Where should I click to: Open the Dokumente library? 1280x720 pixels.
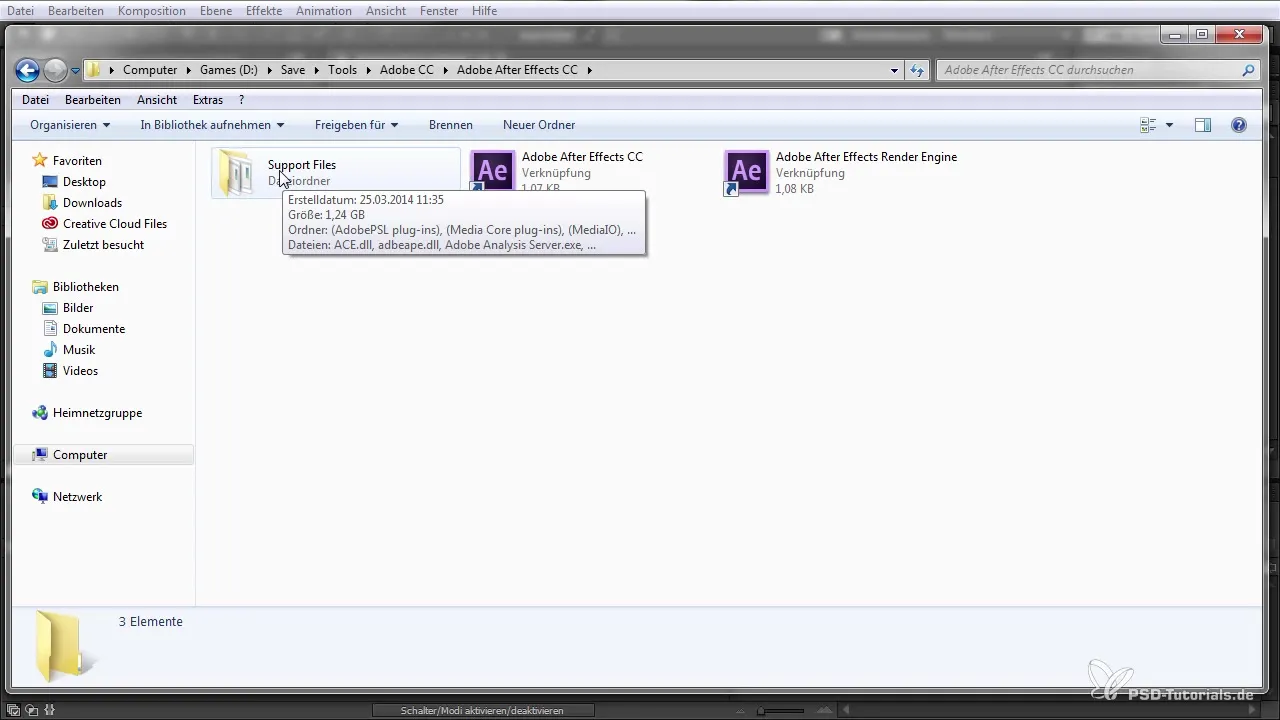pos(94,329)
